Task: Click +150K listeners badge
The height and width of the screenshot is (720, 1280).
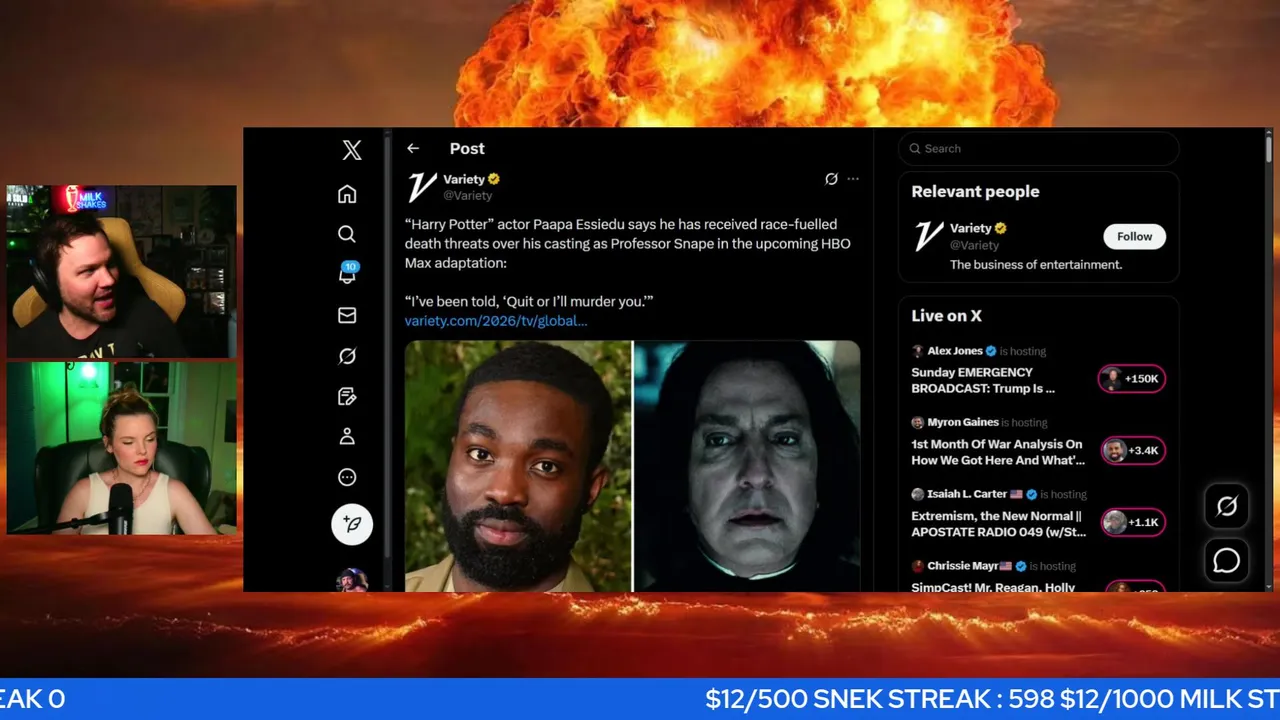Action: coord(1132,379)
